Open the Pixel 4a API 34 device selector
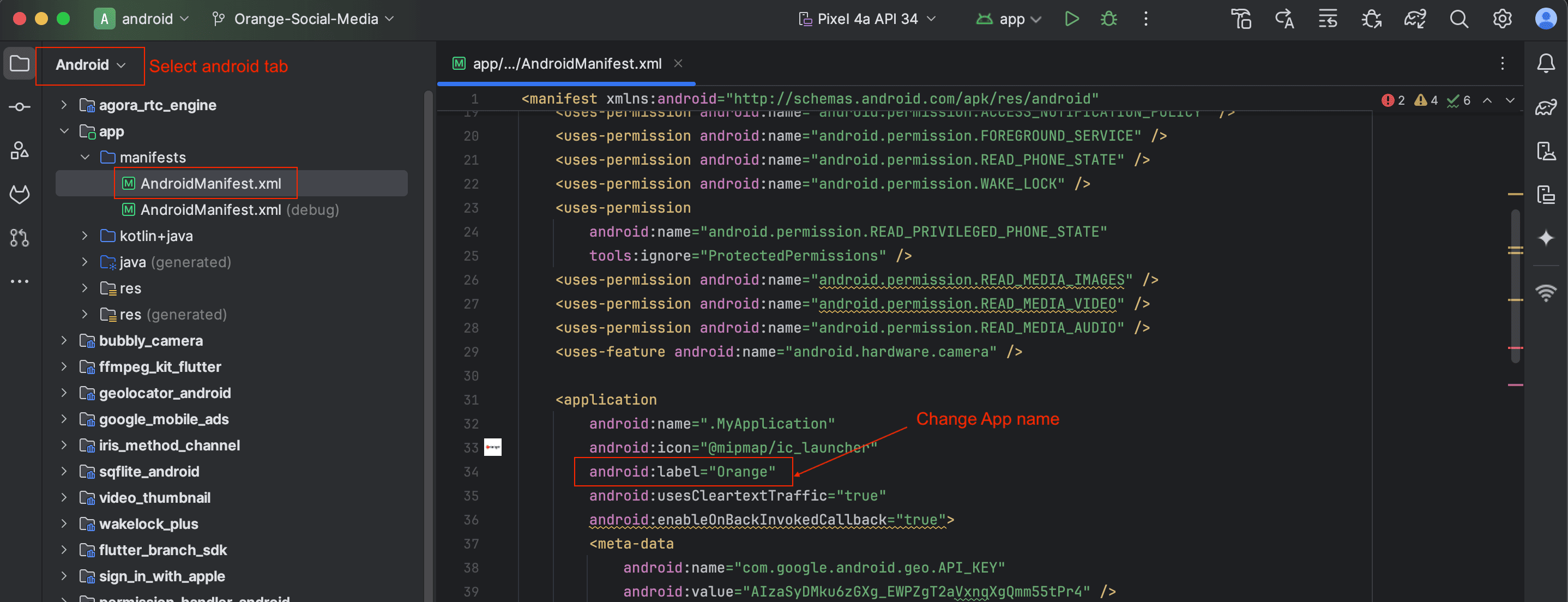Screen dimensions: 1568x602 tap(867, 19)
